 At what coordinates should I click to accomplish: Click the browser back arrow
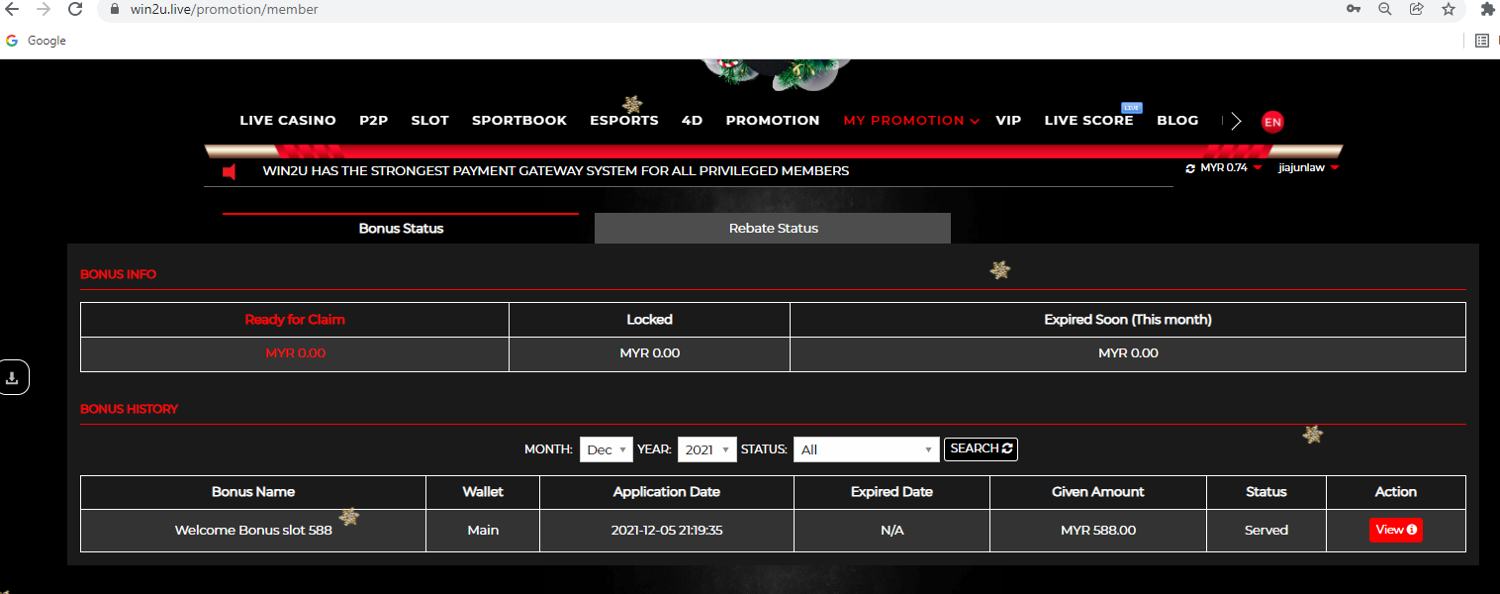coord(13,9)
